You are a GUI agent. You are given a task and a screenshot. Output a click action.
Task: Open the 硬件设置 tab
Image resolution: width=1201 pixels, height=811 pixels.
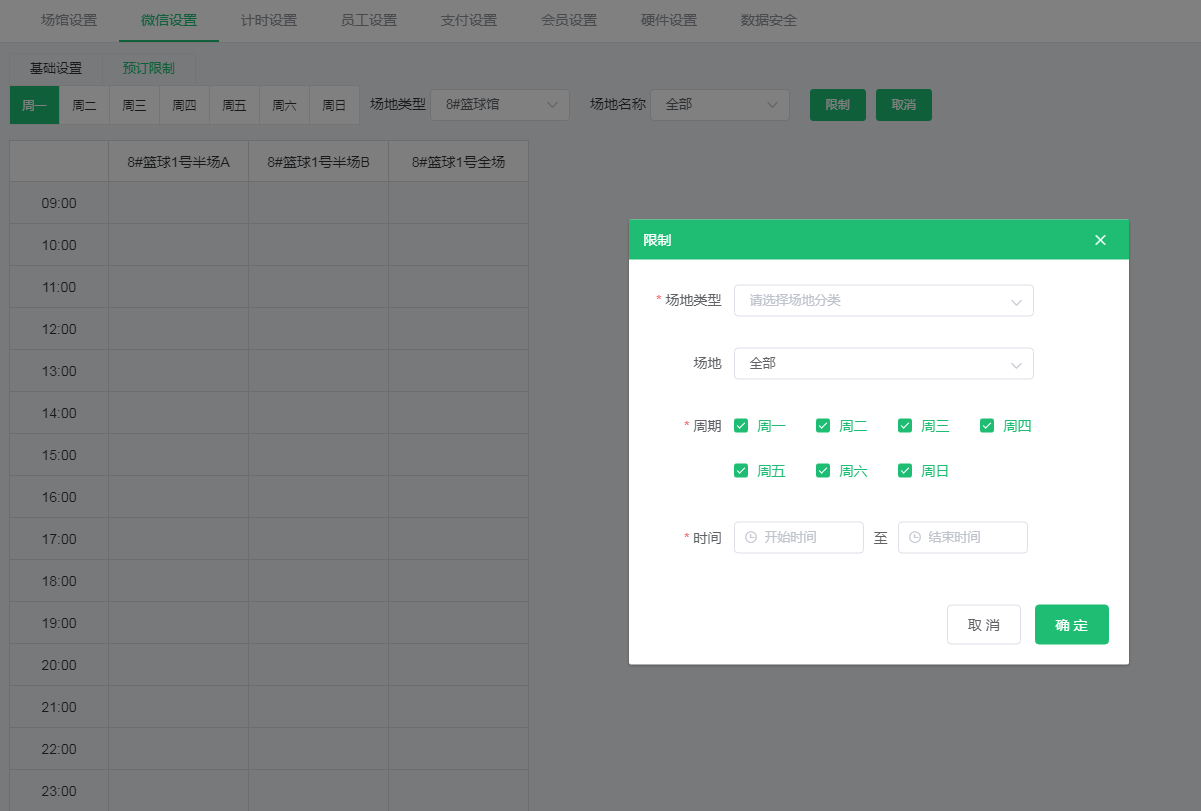(668, 20)
